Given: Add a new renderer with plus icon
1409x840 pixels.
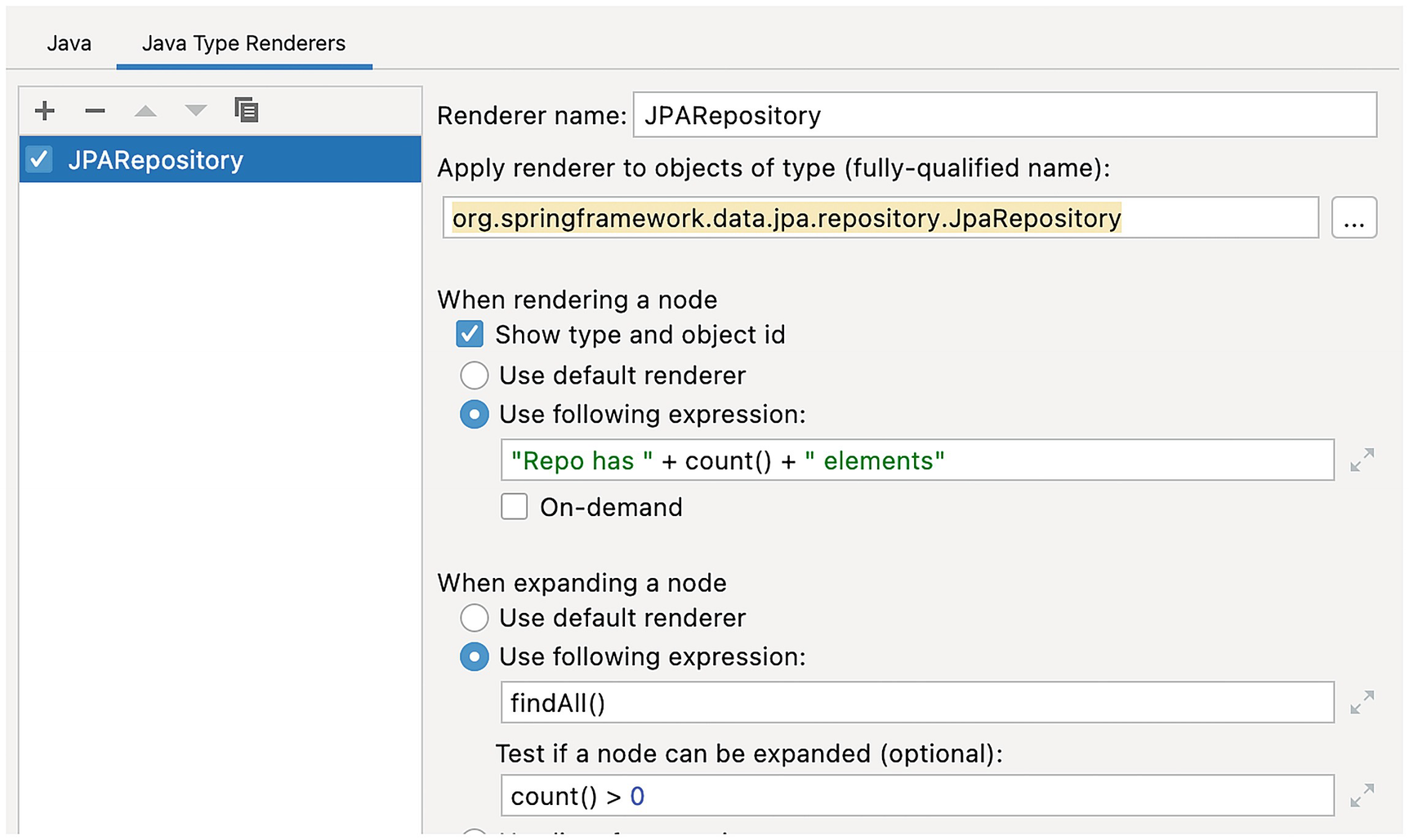Looking at the screenshot, I should click(x=45, y=110).
